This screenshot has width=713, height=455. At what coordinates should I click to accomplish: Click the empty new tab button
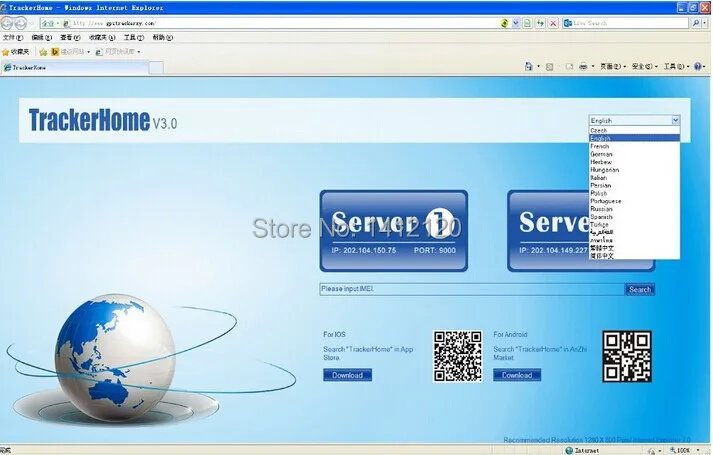(x=156, y=68)
